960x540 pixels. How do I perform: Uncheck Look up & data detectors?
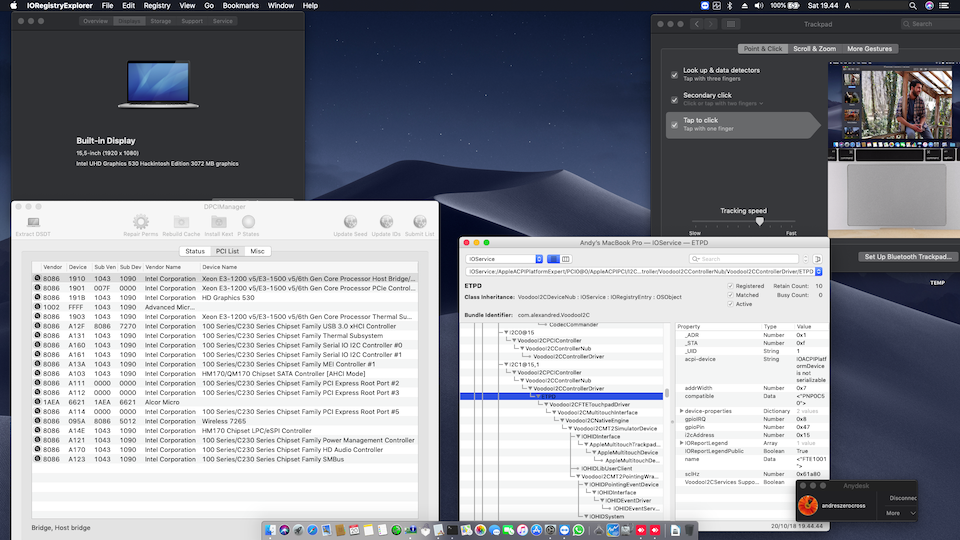coord(675,74)
